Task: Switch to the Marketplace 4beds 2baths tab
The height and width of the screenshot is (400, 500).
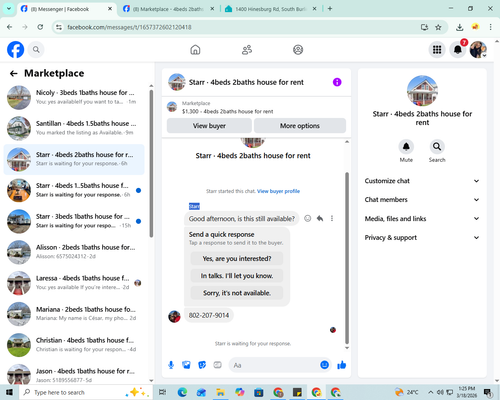Action: click(168, 9)
